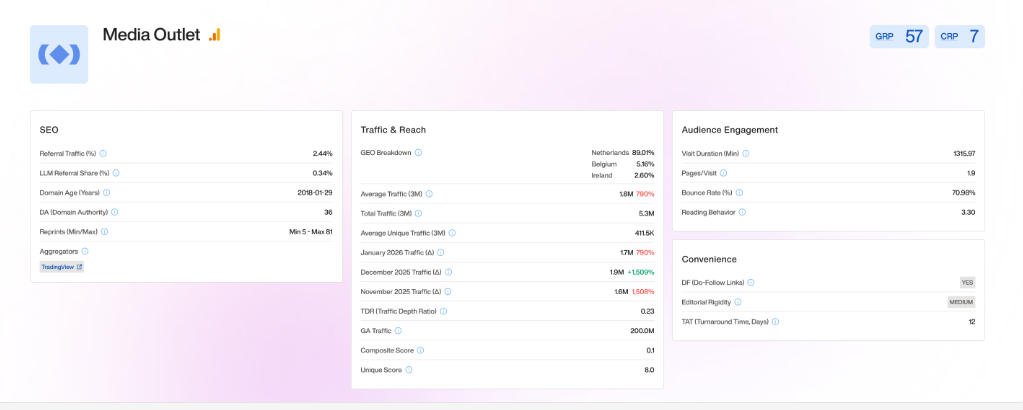Click info icon next to DA (Domain Authority)

click(x=114, y=212)
